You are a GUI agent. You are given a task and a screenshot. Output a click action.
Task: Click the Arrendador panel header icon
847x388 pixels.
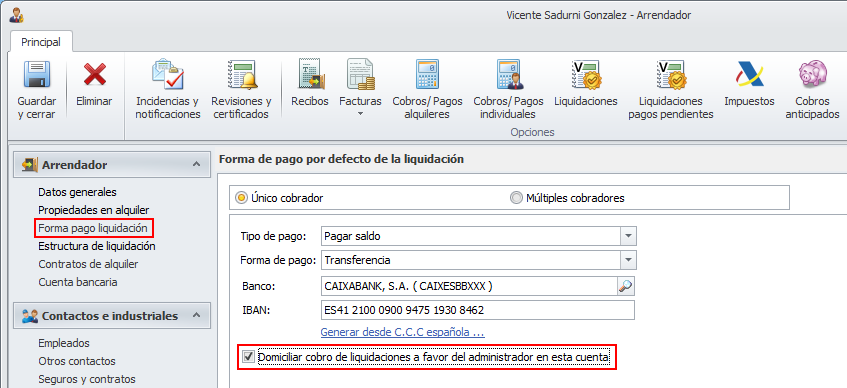29,165
